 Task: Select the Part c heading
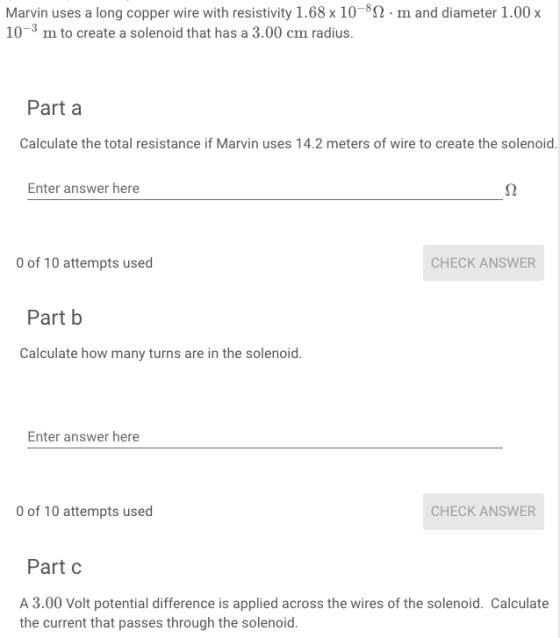54,567
